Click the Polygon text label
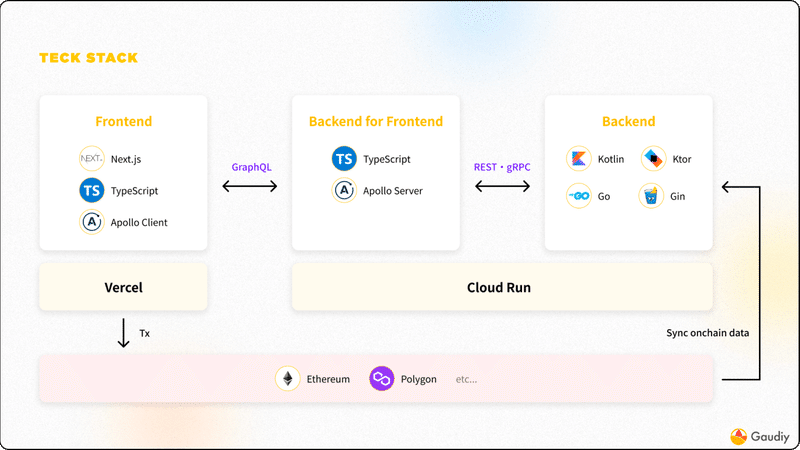The image size is (800, 450). tap(418, 379)
